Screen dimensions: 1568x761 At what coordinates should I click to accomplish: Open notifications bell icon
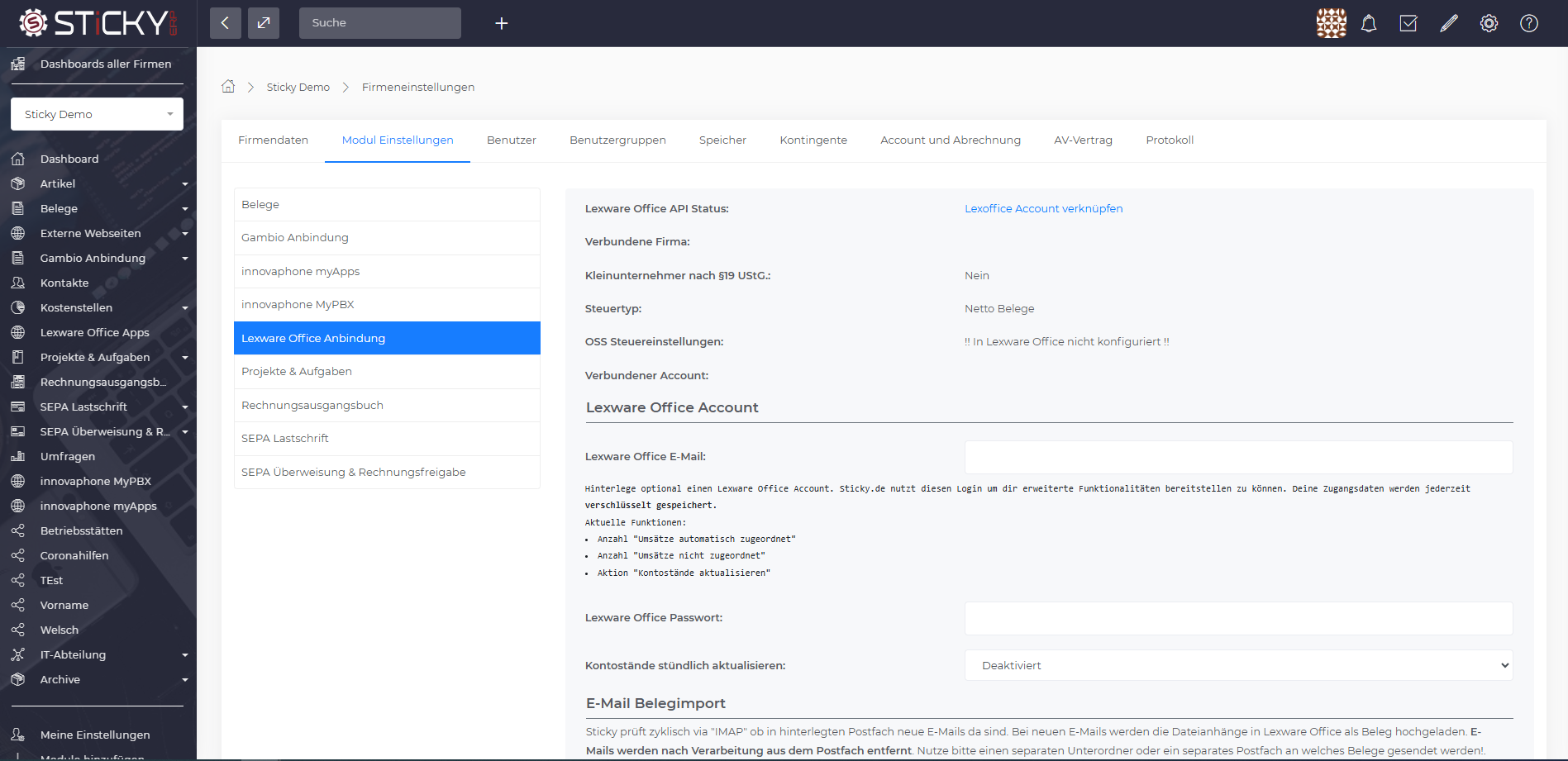[x=1369, y=23]
